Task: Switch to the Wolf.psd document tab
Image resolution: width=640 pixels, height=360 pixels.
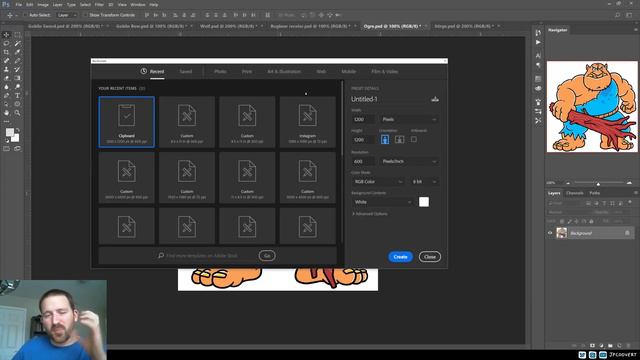Action: [x=229, y=26]
